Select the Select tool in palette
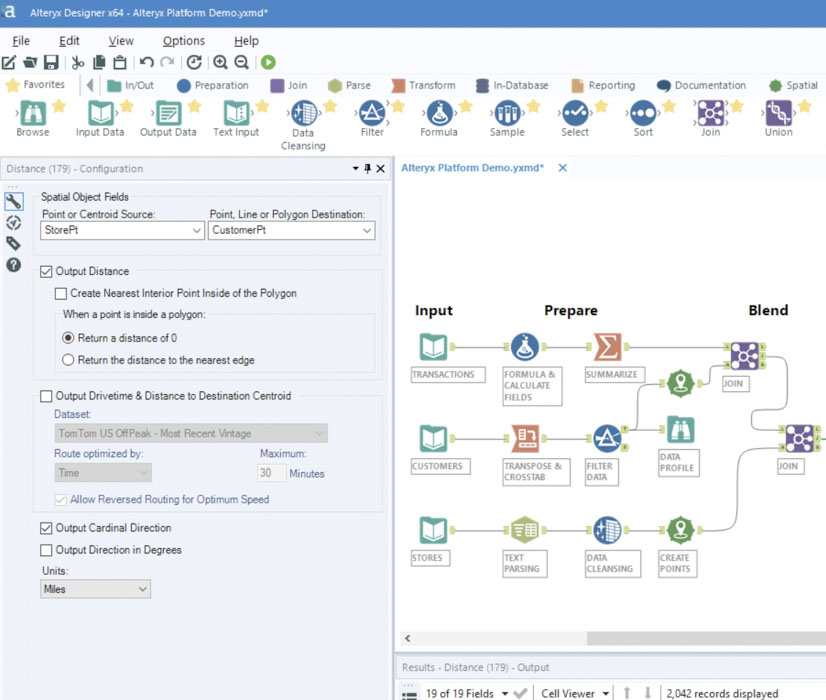The image size is (826, 700). [x=575, y=113]
